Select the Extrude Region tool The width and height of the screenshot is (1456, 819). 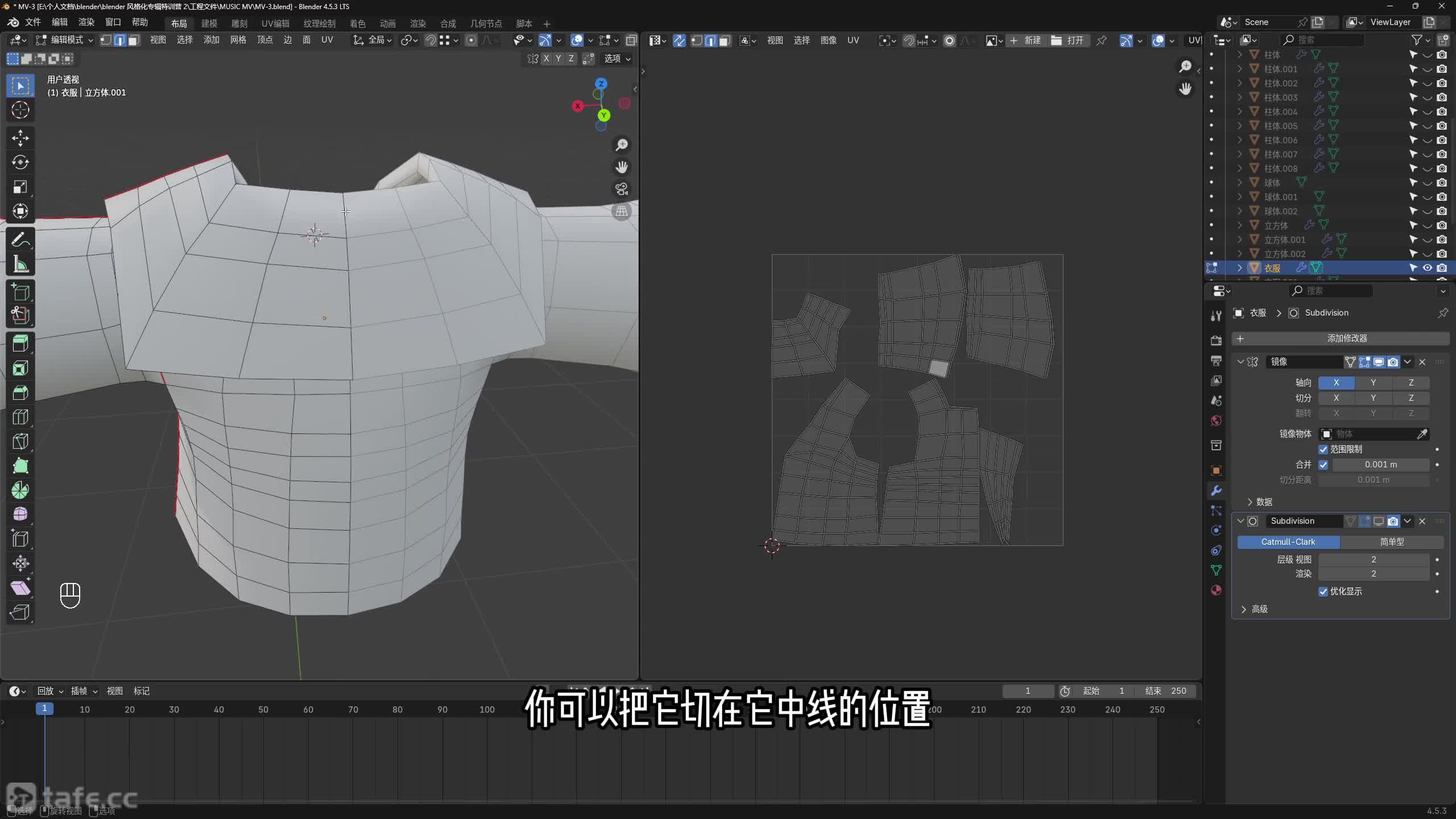20,344
